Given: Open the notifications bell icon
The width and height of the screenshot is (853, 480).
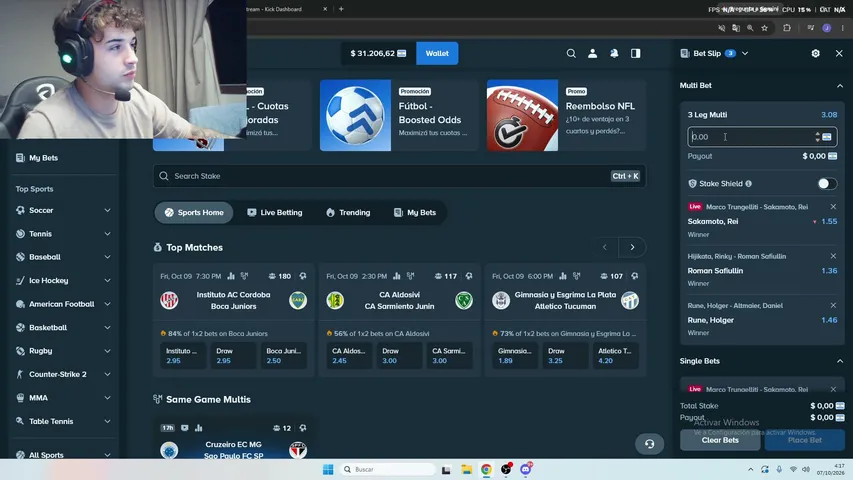Looking at the screenshot, I should click(x=614, y=53).
